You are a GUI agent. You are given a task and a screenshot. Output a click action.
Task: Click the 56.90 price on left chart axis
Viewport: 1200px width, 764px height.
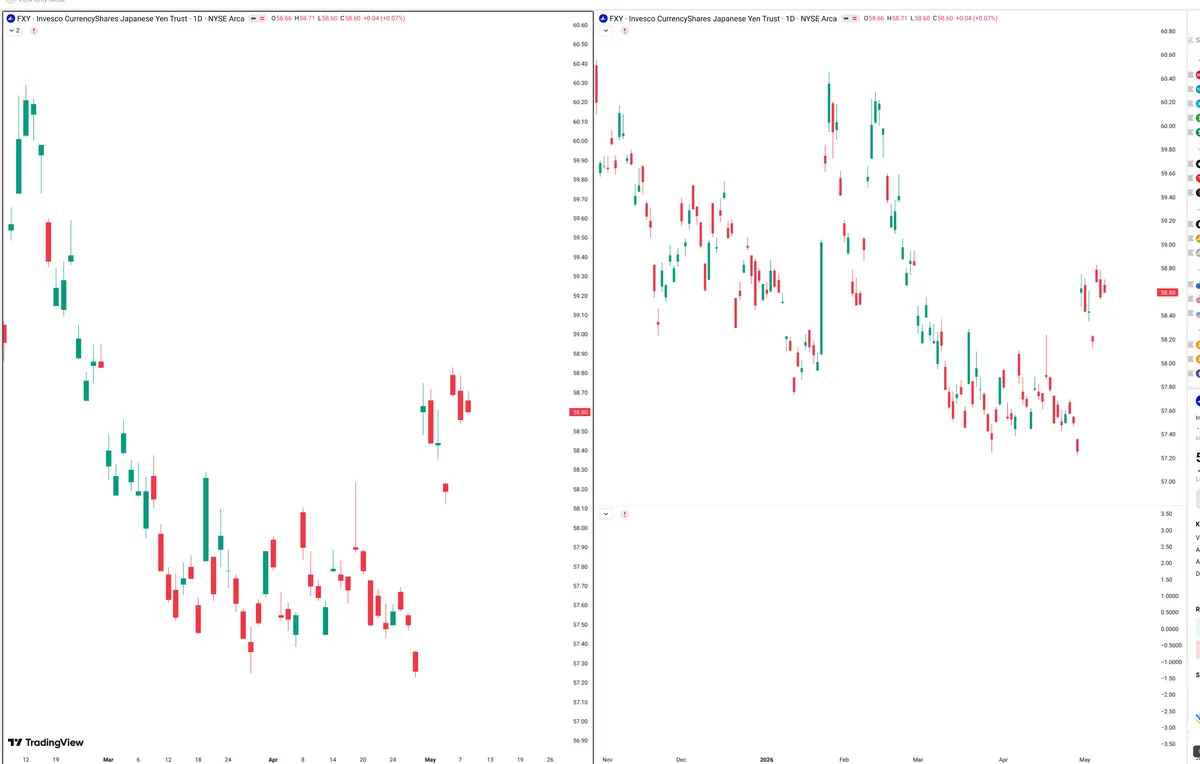[x=580, y=741]
